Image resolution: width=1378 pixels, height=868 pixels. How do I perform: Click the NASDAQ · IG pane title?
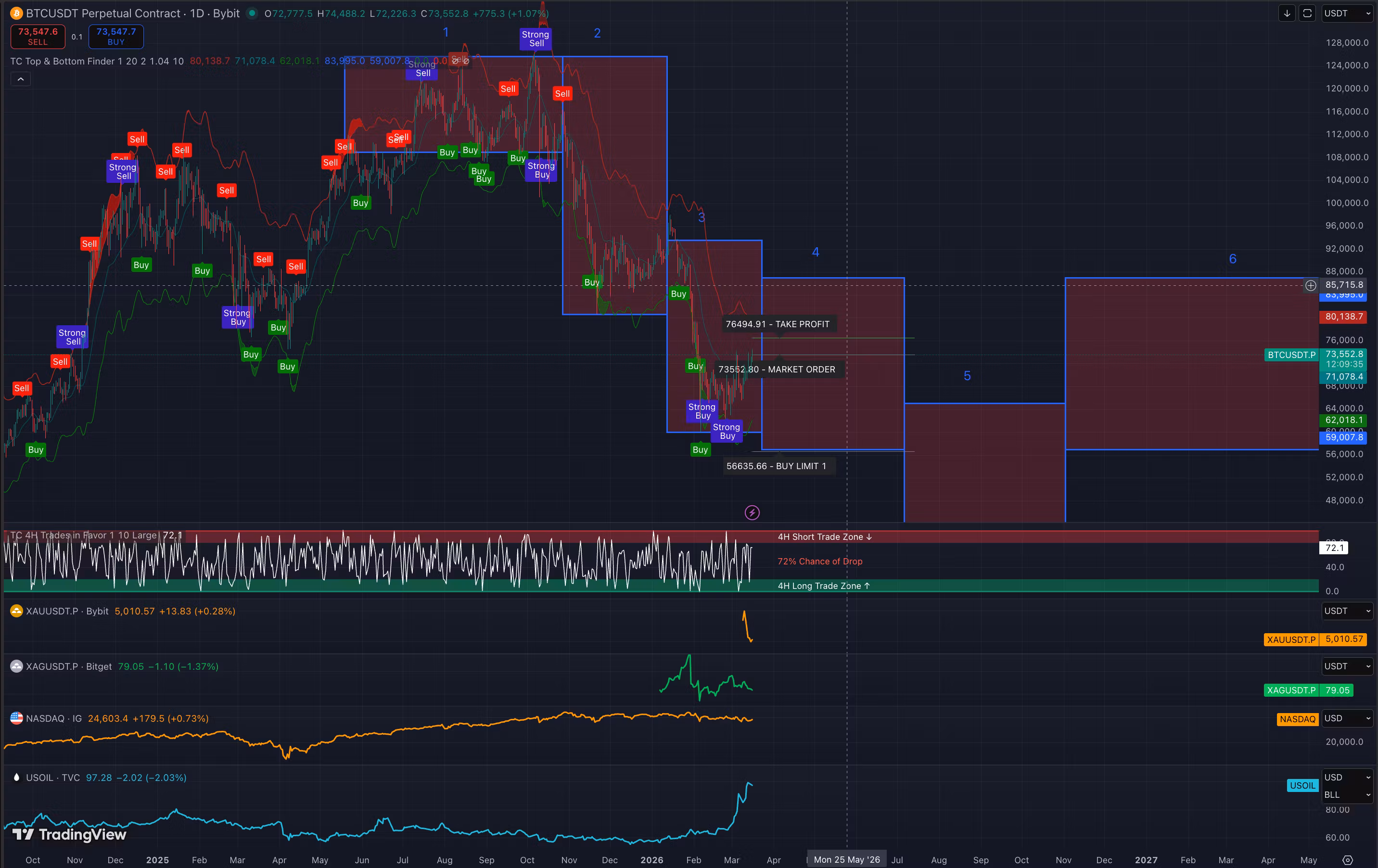pos(54,719)
